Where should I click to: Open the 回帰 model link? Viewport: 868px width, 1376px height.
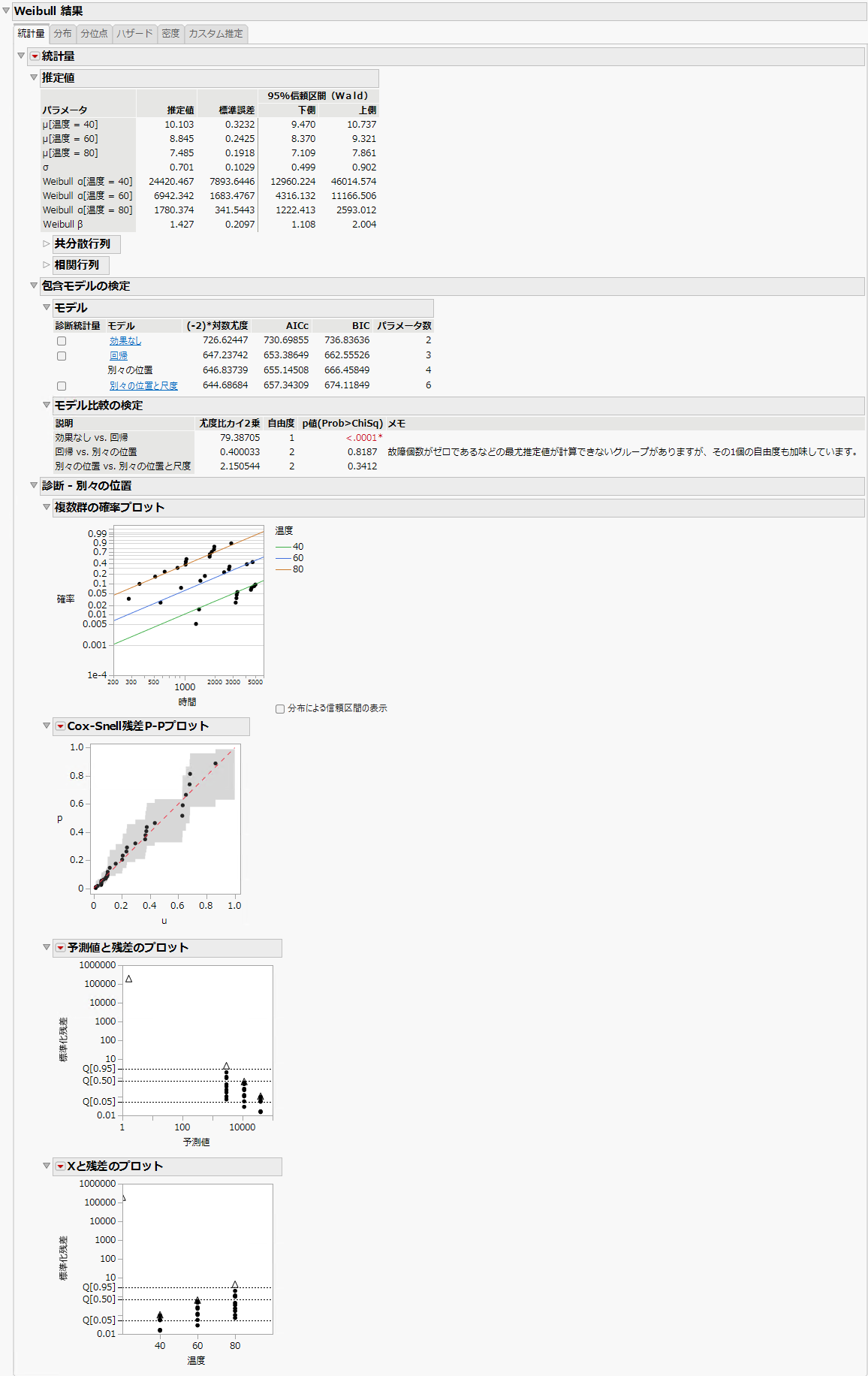[x=119, y=356]
